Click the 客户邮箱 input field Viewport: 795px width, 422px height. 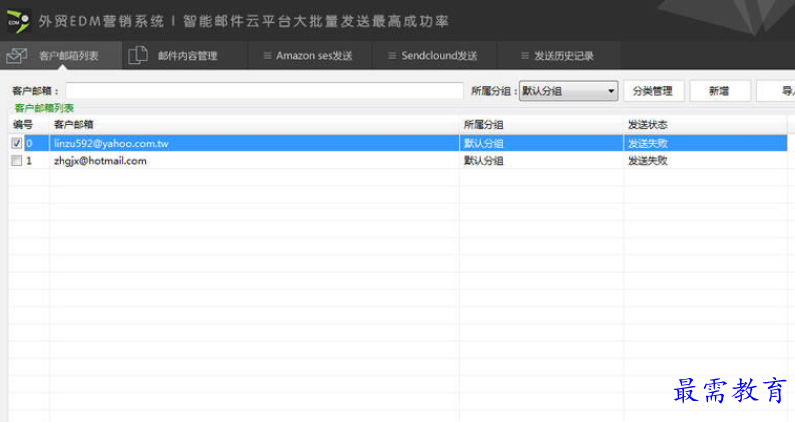(x=264, y=91)
